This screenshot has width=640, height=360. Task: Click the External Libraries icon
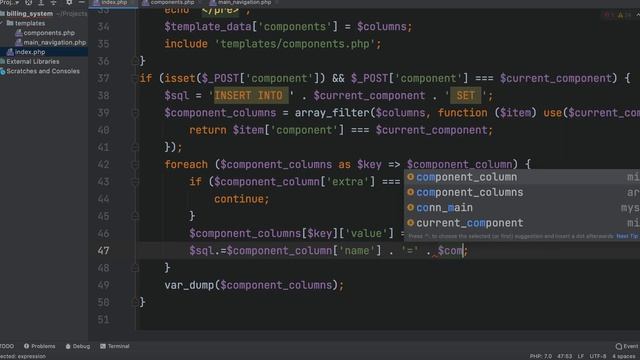(x=3, y=61)
